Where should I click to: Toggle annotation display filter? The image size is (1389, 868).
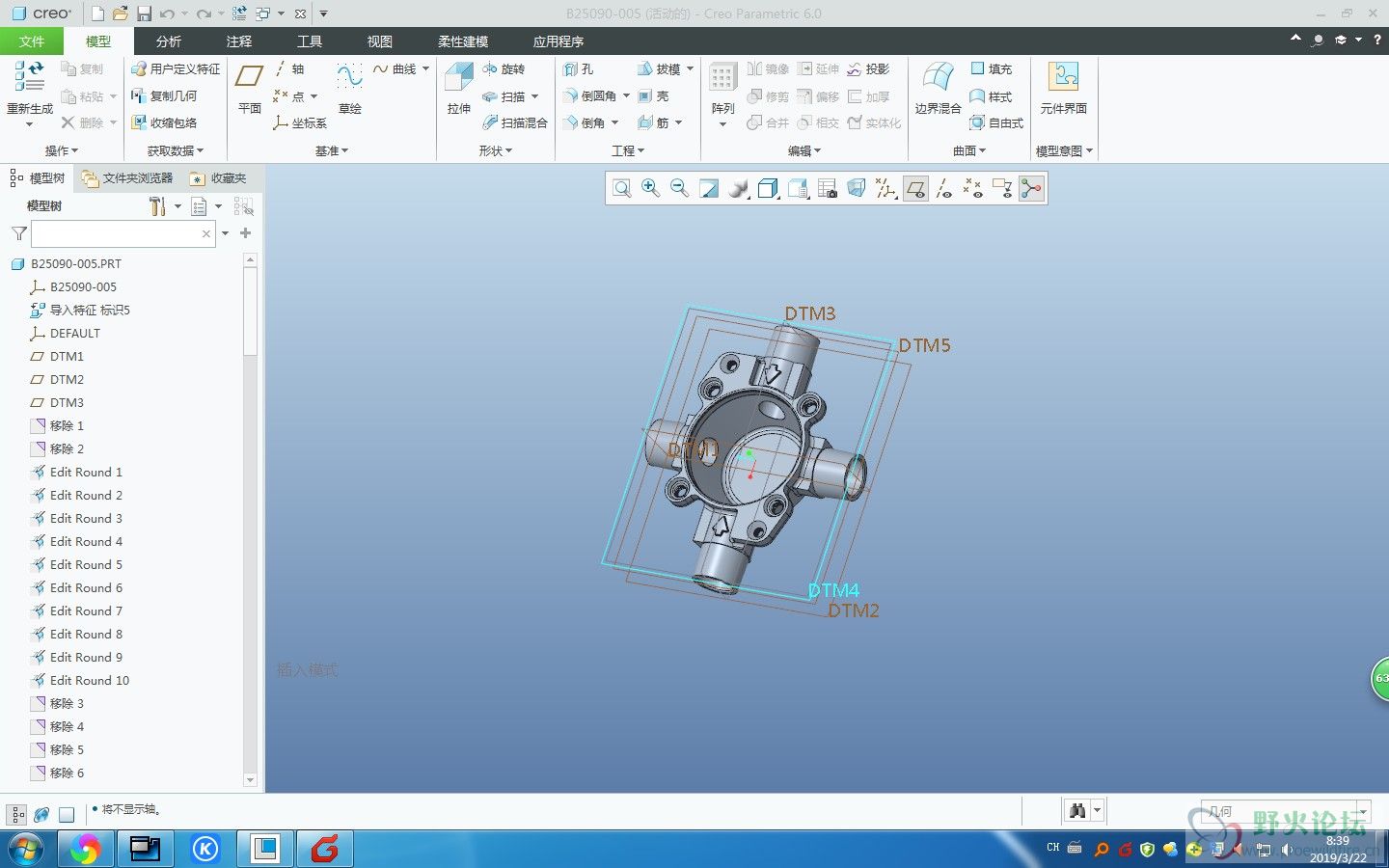[x=1002, y=189]
